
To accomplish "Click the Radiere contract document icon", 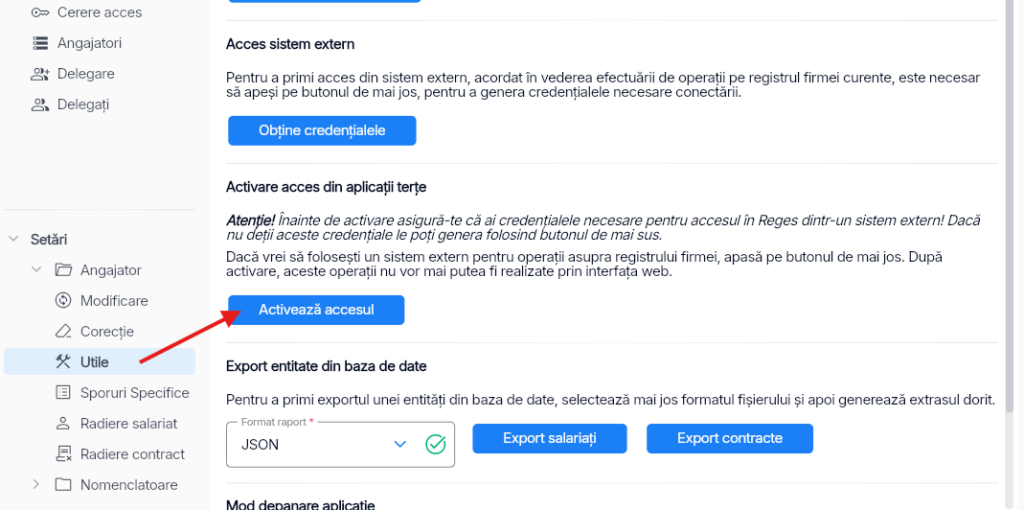I will (63, 454).
